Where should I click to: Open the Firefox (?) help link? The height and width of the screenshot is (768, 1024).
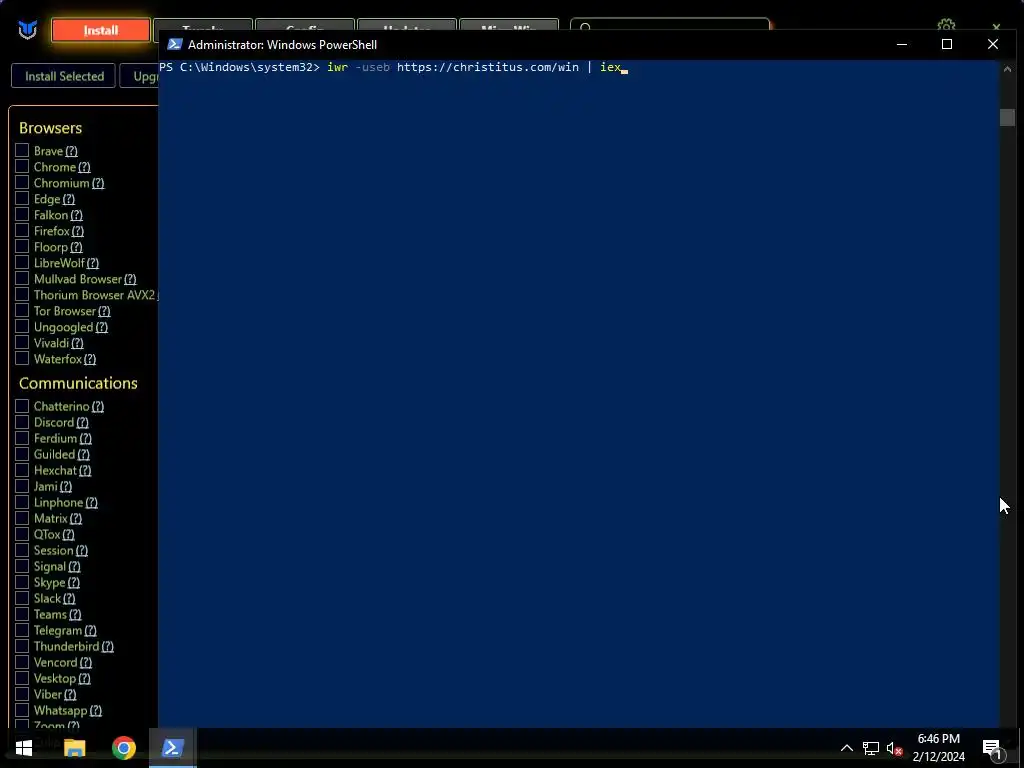coord(78,231)
